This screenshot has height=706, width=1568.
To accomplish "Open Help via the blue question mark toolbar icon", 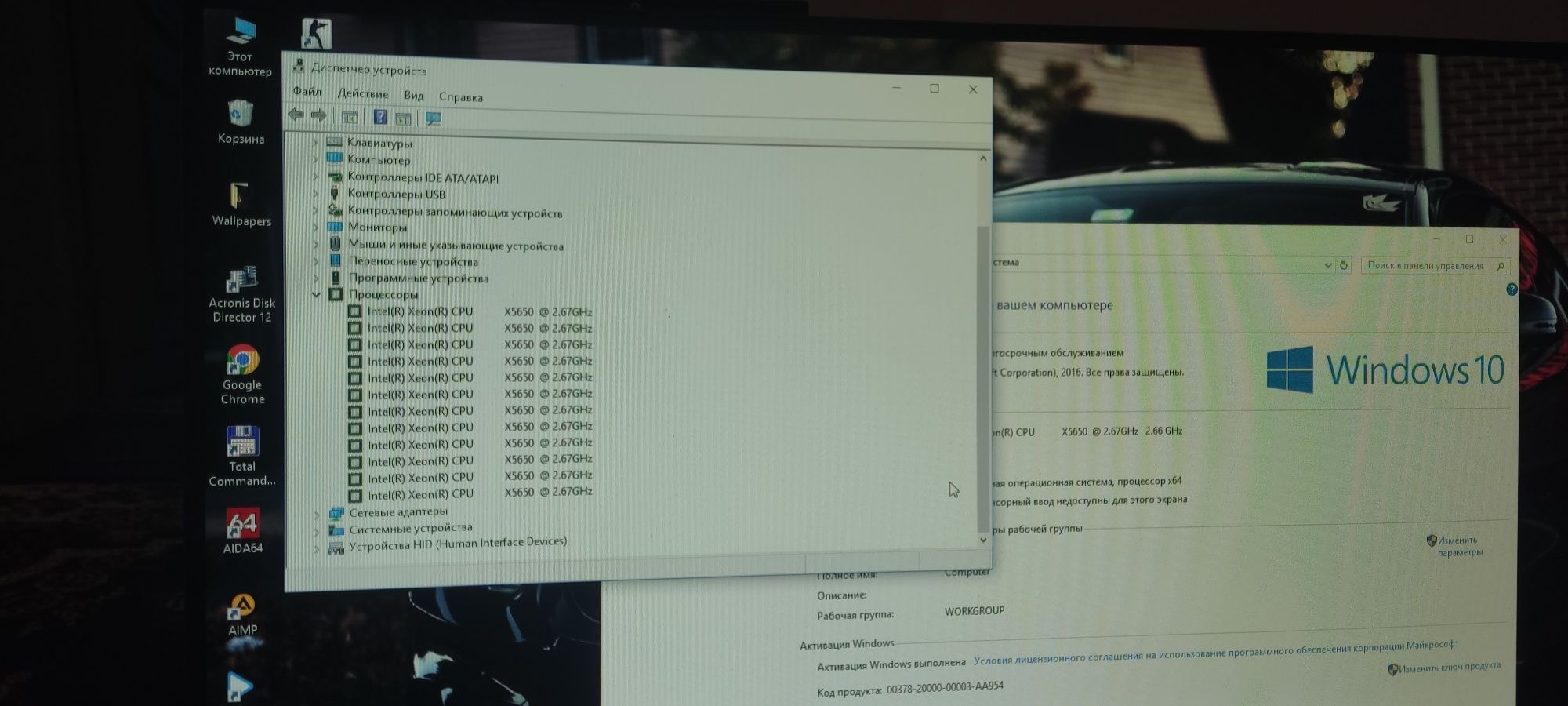I will (380, 117).
